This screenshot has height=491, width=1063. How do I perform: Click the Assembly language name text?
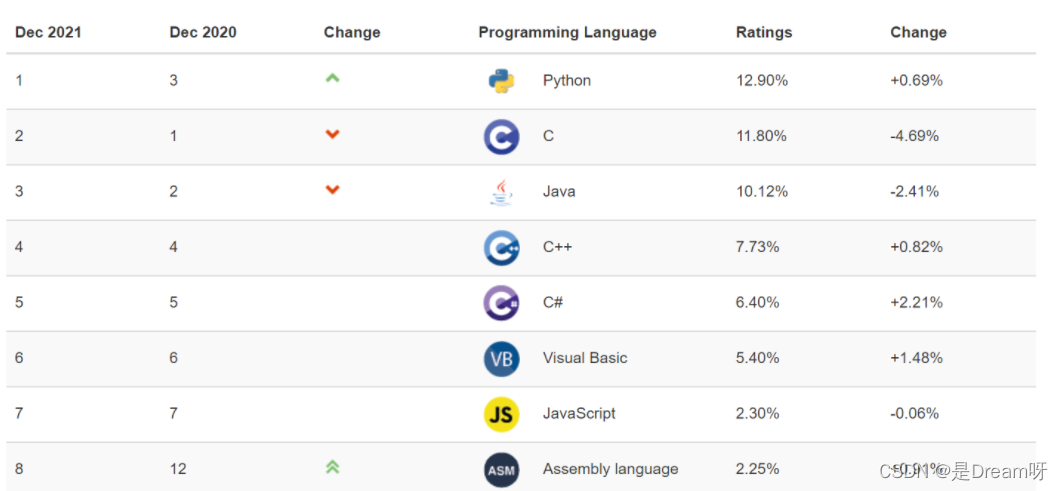[610, 469]
